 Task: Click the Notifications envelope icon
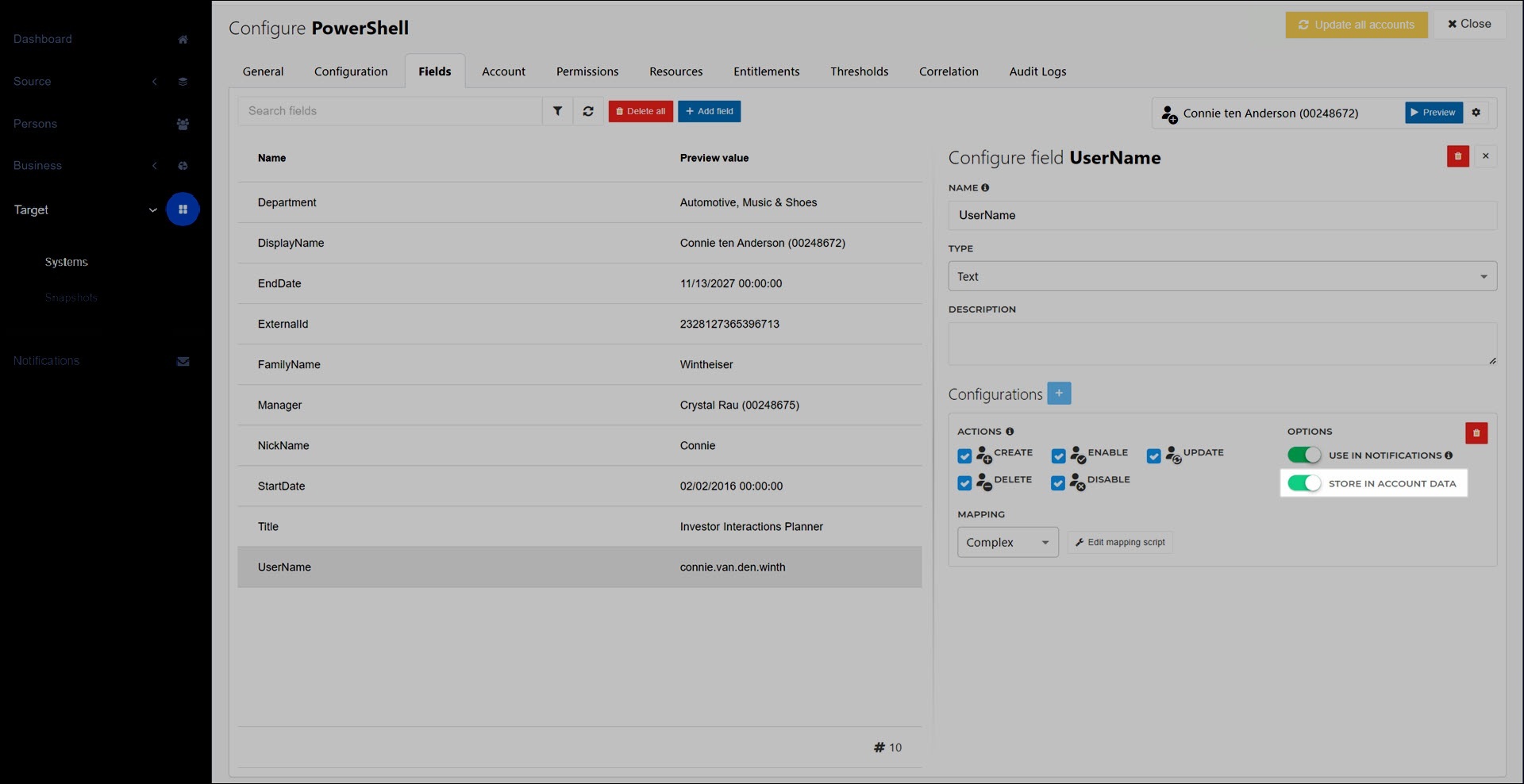pos(183,361)
